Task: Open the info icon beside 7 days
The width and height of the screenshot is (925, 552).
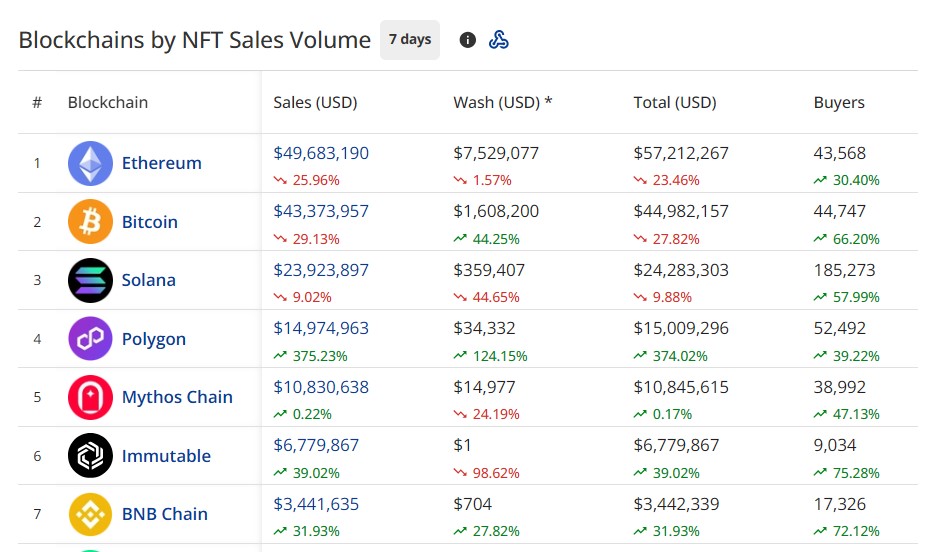Action: coord(467,40)
